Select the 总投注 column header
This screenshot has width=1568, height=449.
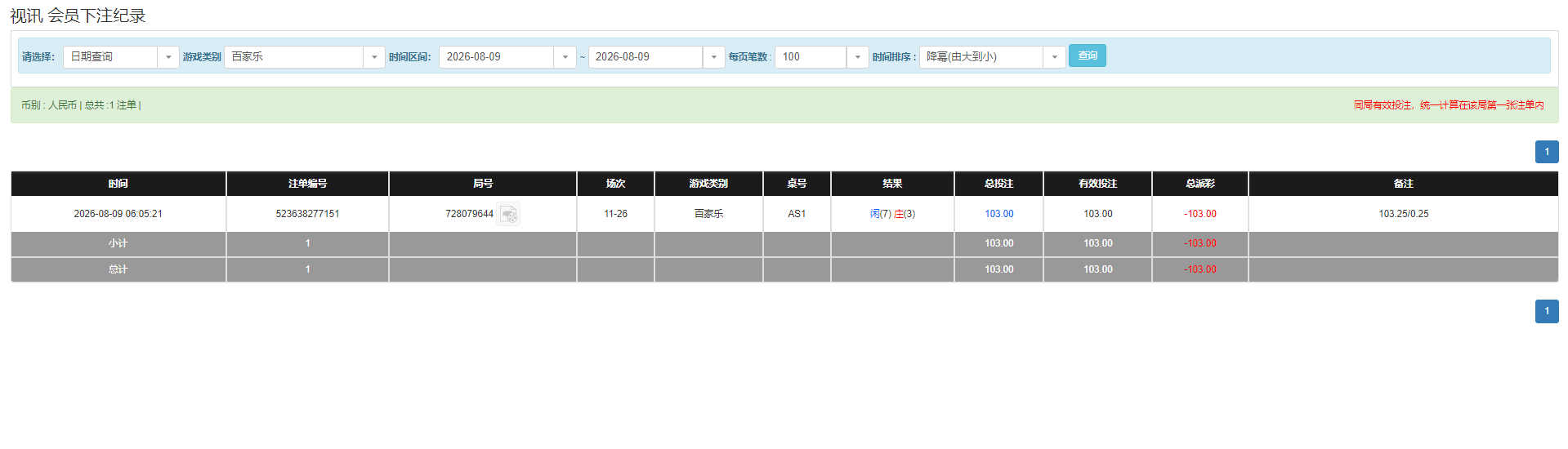pos(998,184)
